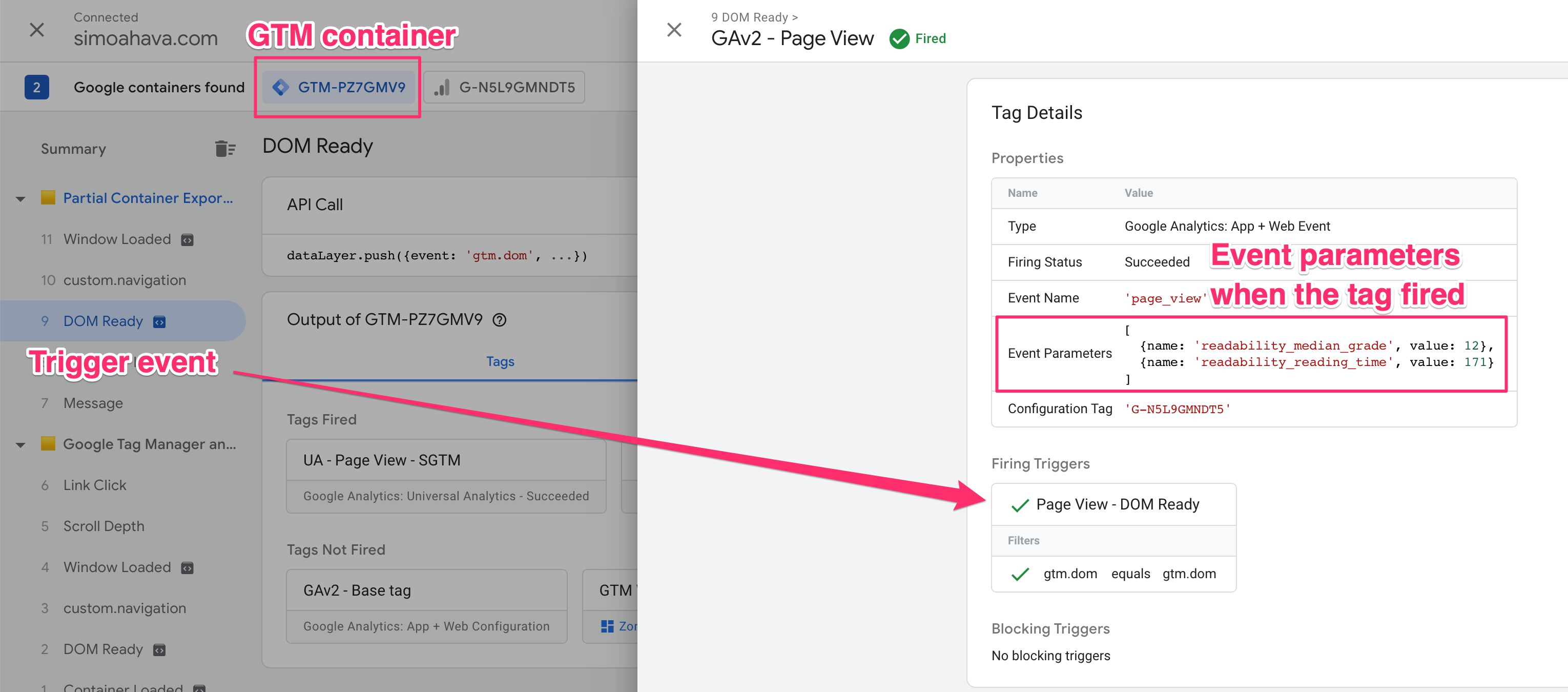Click the green Fired status checkmark
This screenshot has height=692, width=1568.
pos(899,39)
